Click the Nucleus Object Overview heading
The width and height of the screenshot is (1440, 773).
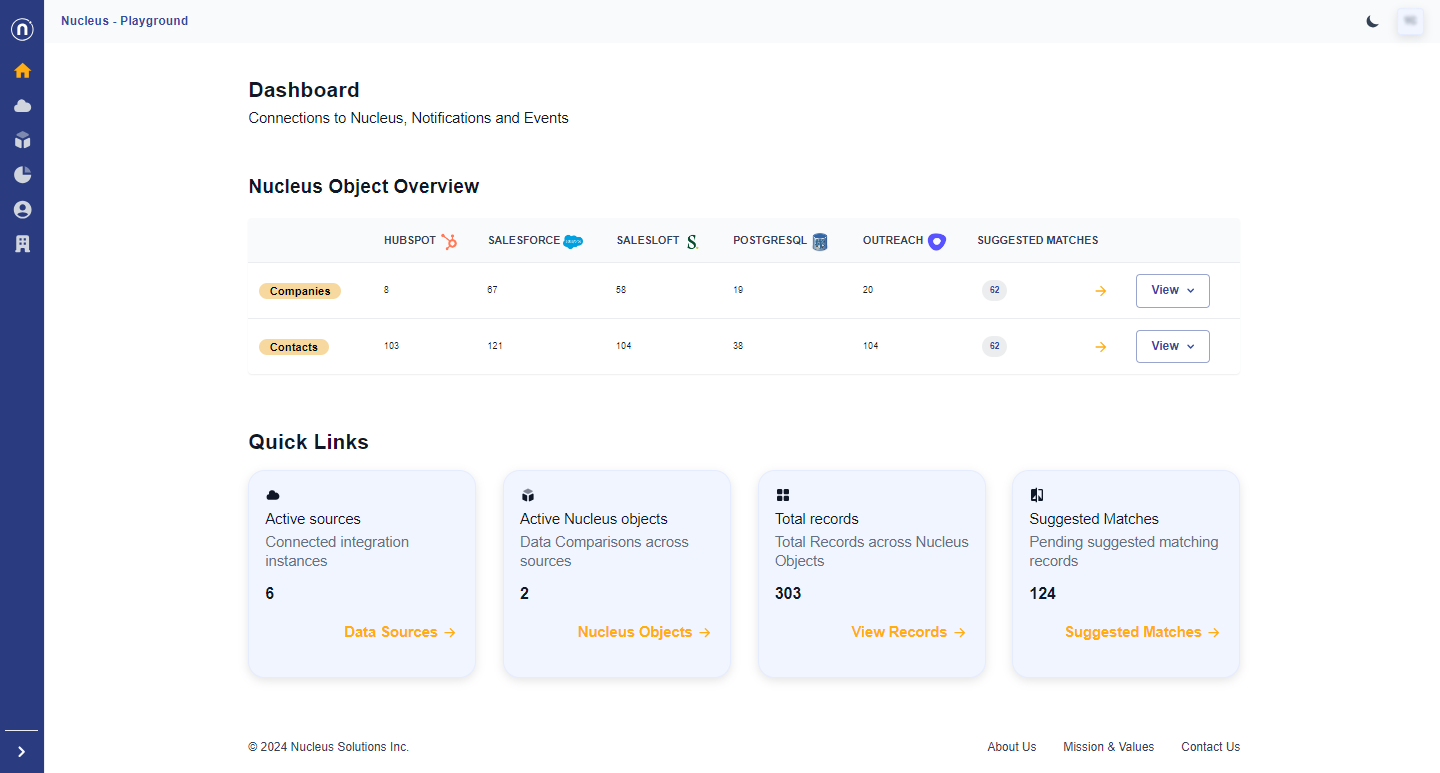[x=364, y=186]
